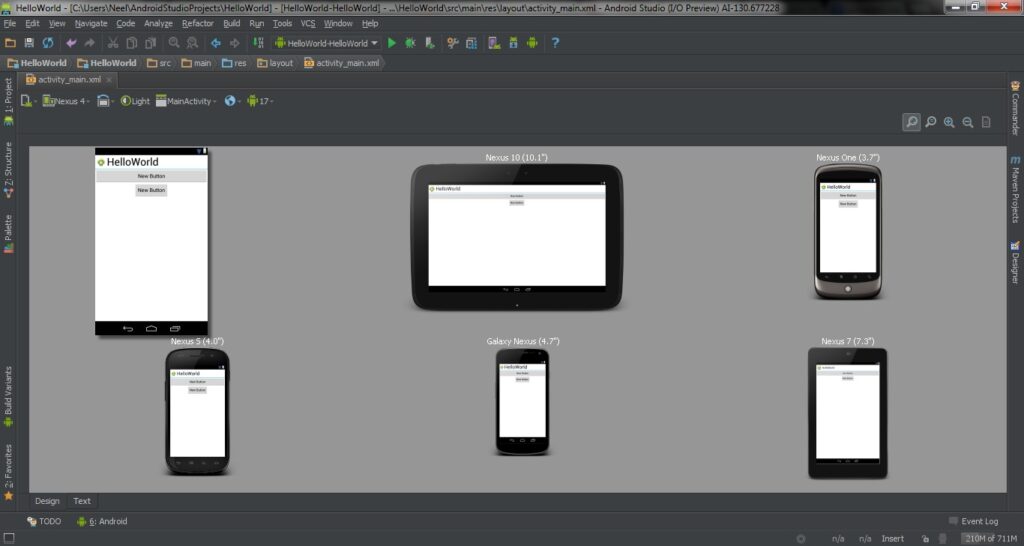Open the HelloWorld run configuration dropdown
Viewport: 1024px width, 546px height.
[x=327, y=43]
